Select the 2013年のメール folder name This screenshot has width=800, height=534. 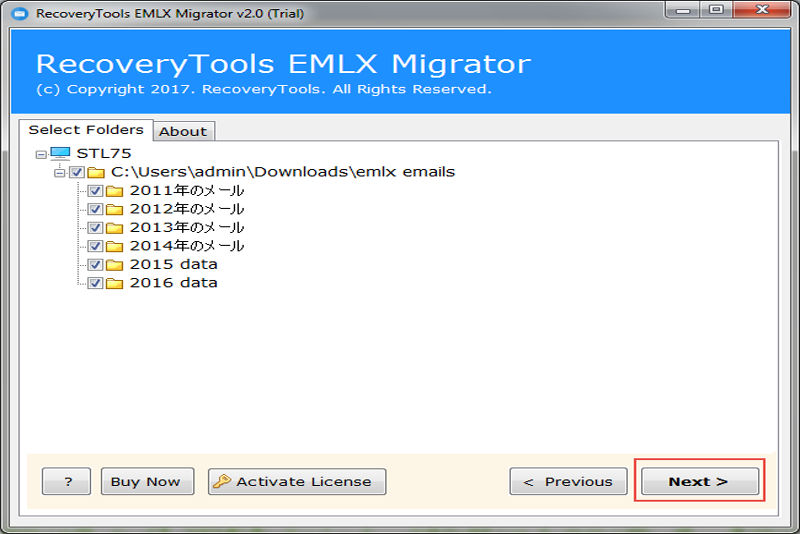(x=187, y=227)
